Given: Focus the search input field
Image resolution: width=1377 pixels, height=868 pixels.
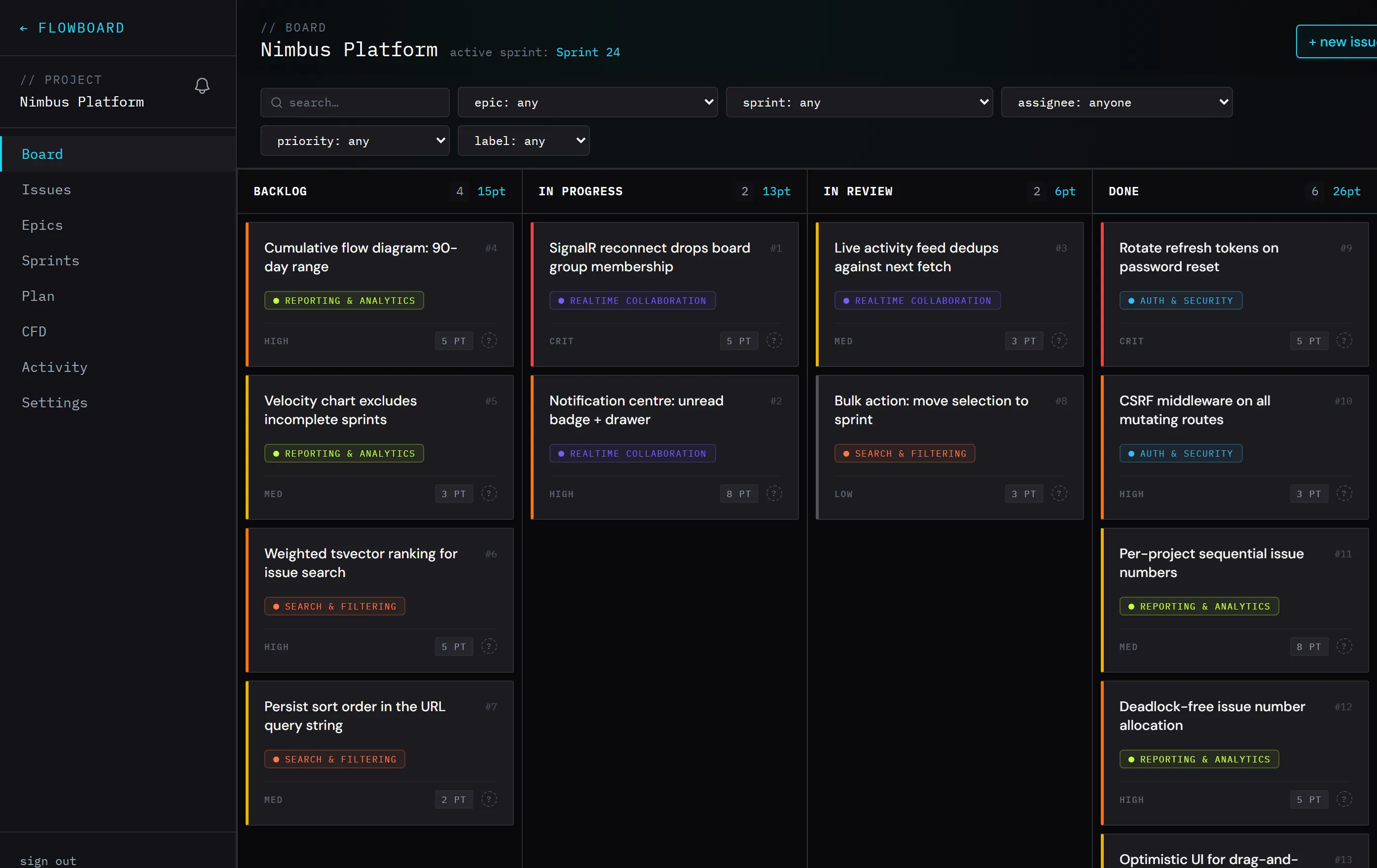Looking at the screenshot, I should pos(355,103).
